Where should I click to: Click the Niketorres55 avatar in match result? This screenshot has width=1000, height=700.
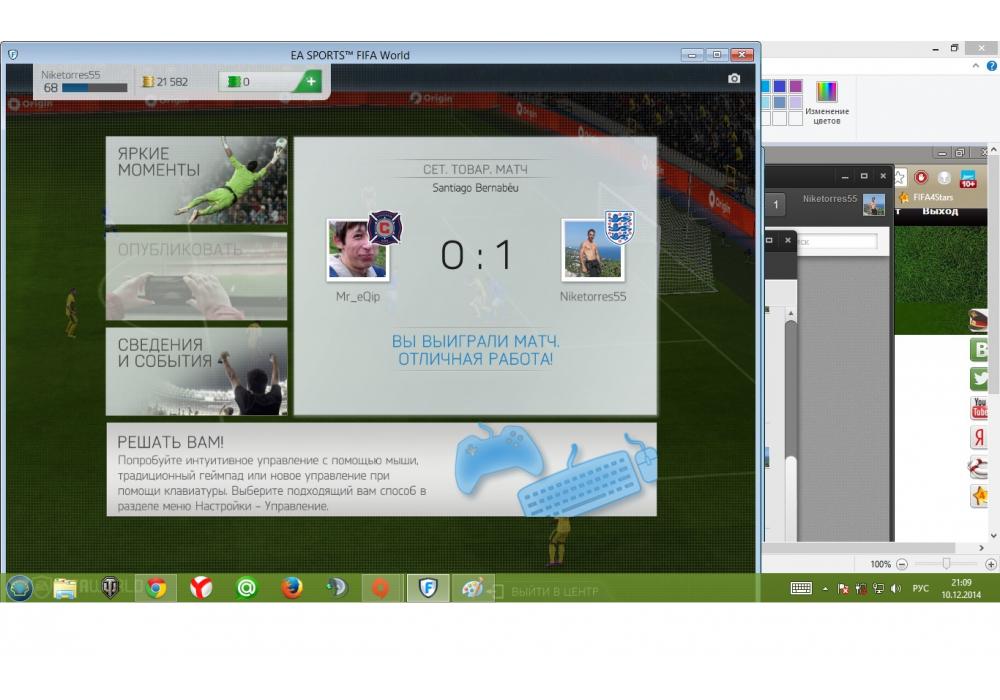(x=592, y=249)
